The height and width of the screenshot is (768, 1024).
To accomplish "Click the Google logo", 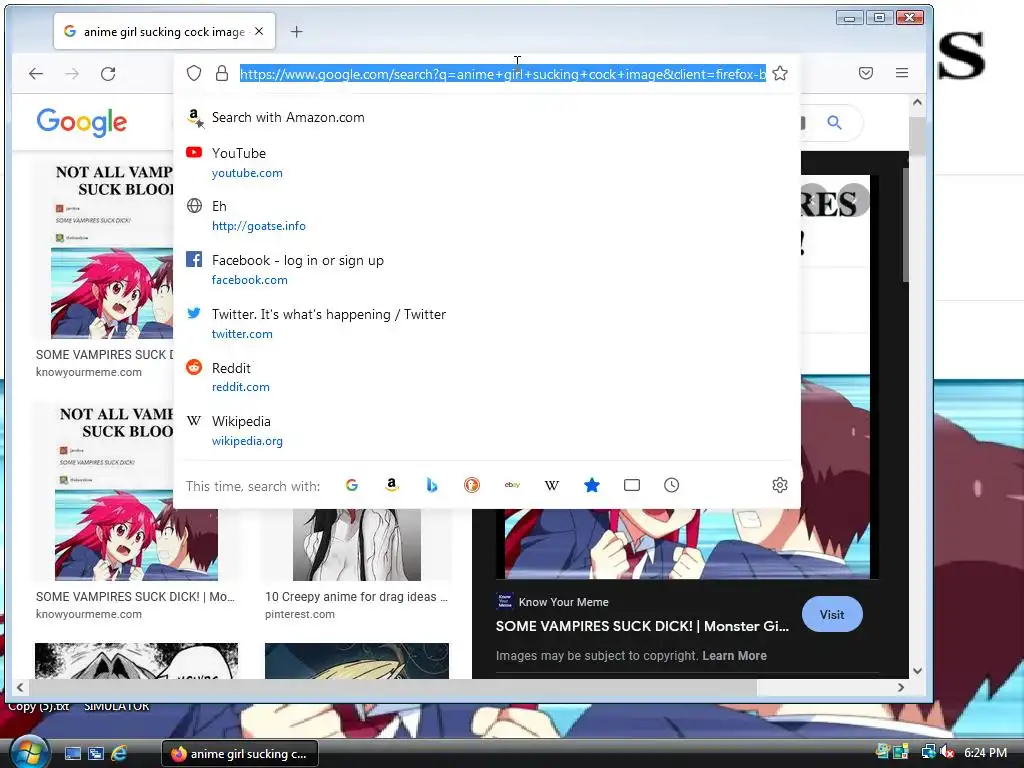I will (82, 122).
